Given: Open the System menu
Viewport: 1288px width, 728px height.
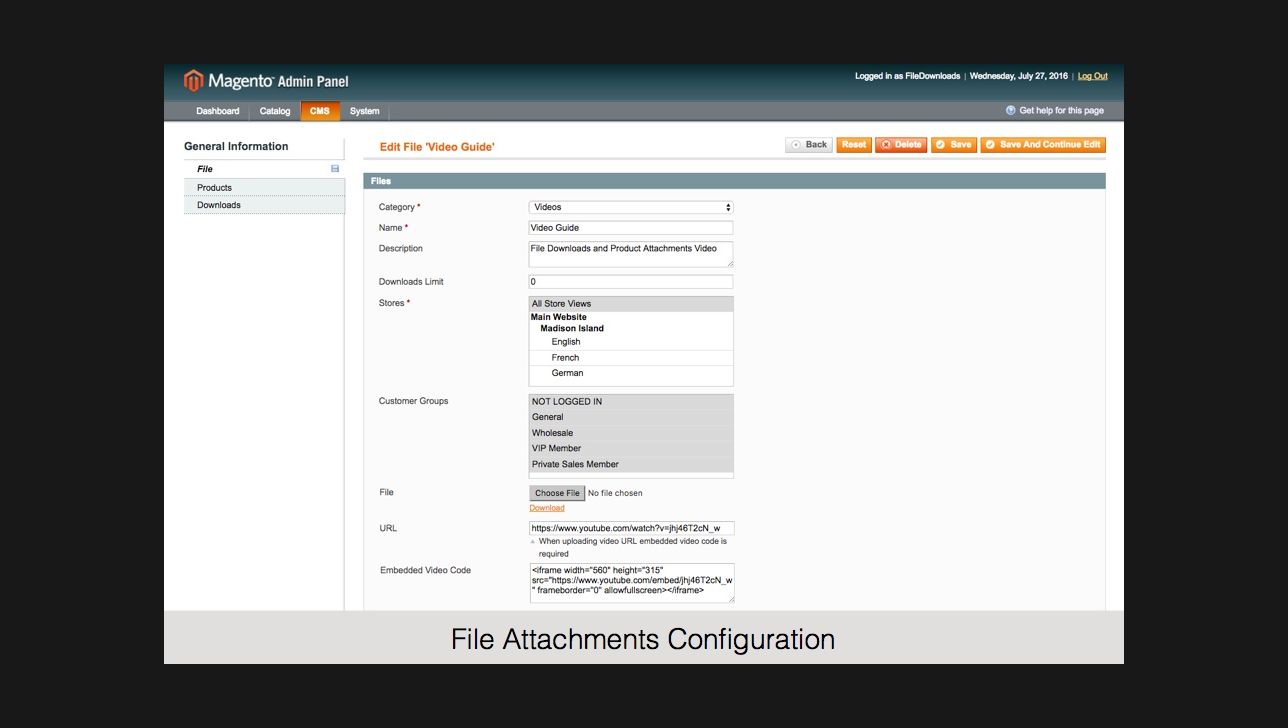Looking at the screenshot, I should point(364,111).
